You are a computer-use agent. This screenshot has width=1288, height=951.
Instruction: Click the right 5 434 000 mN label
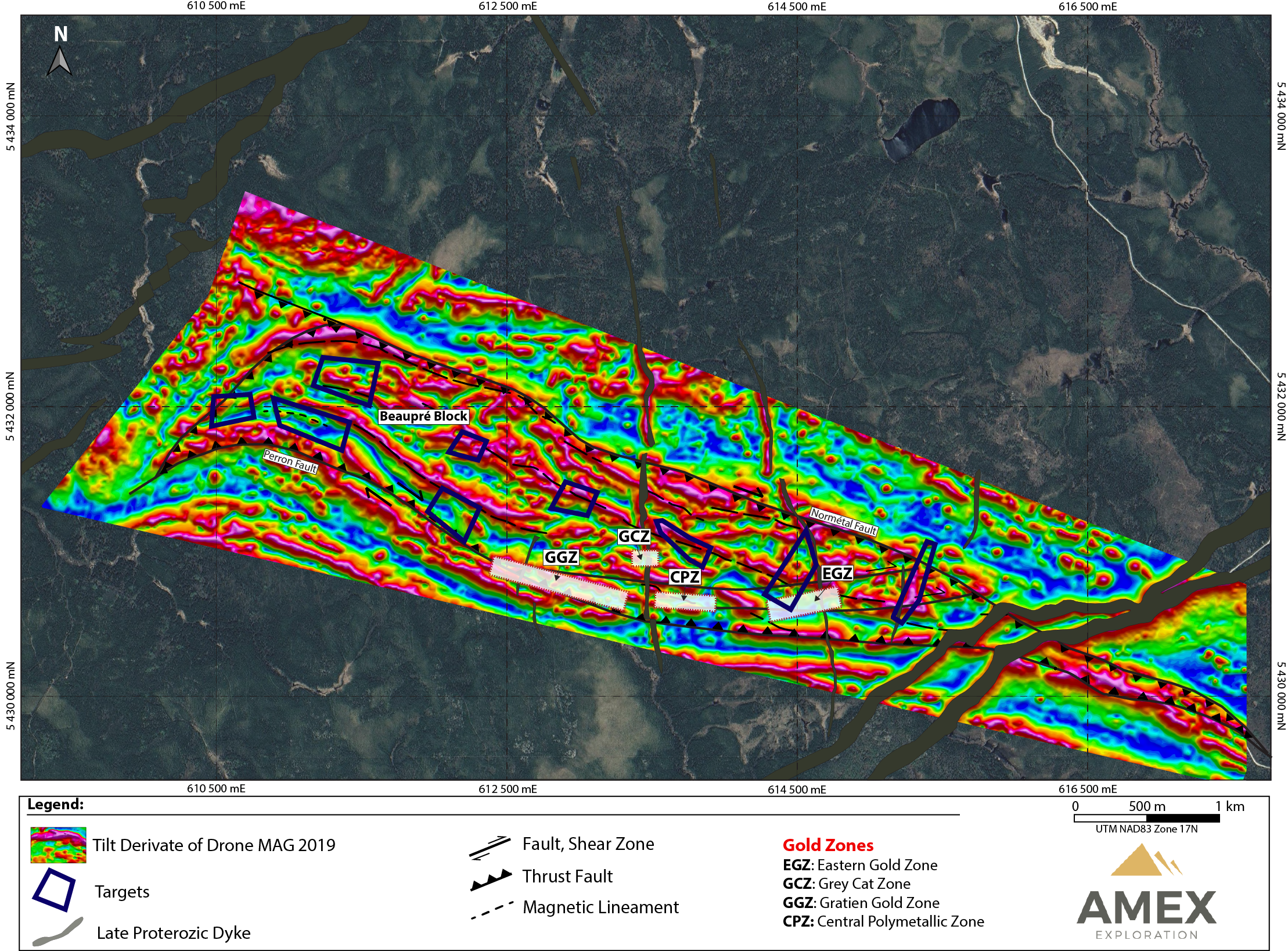[x=1280, y=116]
